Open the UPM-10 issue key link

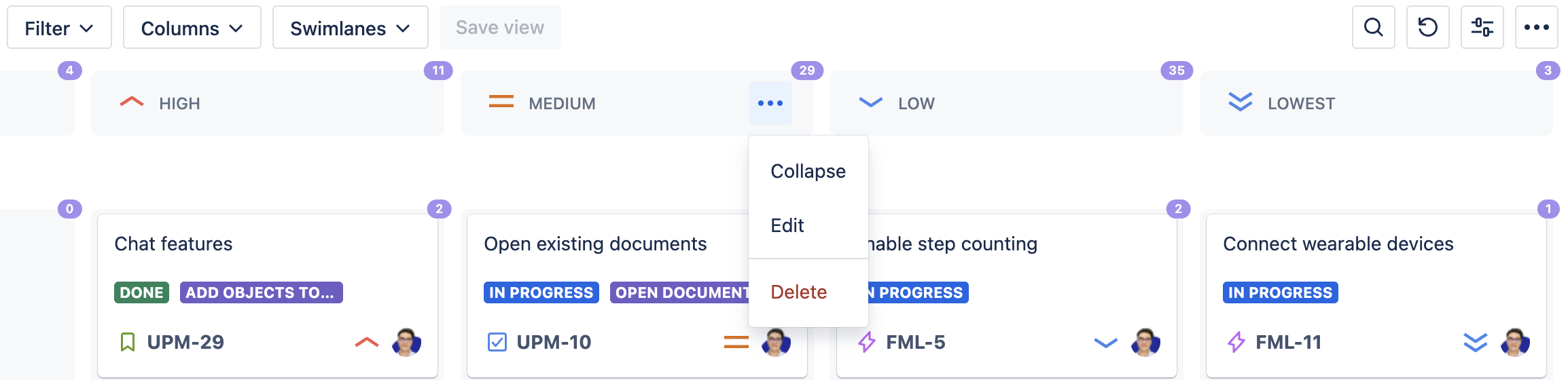(554, 342)
